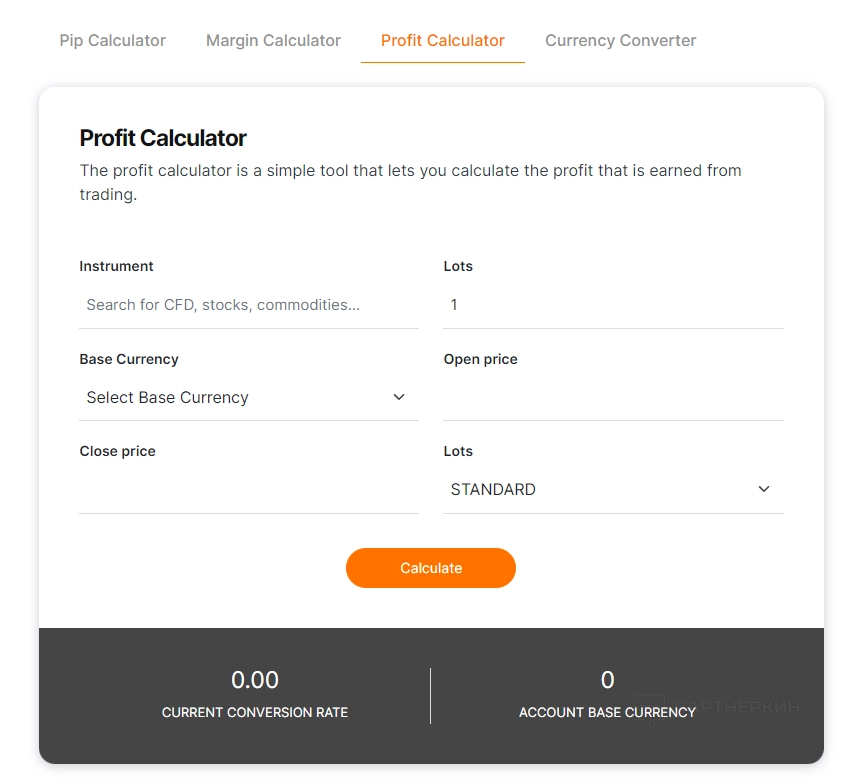Click the account base currency value 0

(x=607, y=680)
